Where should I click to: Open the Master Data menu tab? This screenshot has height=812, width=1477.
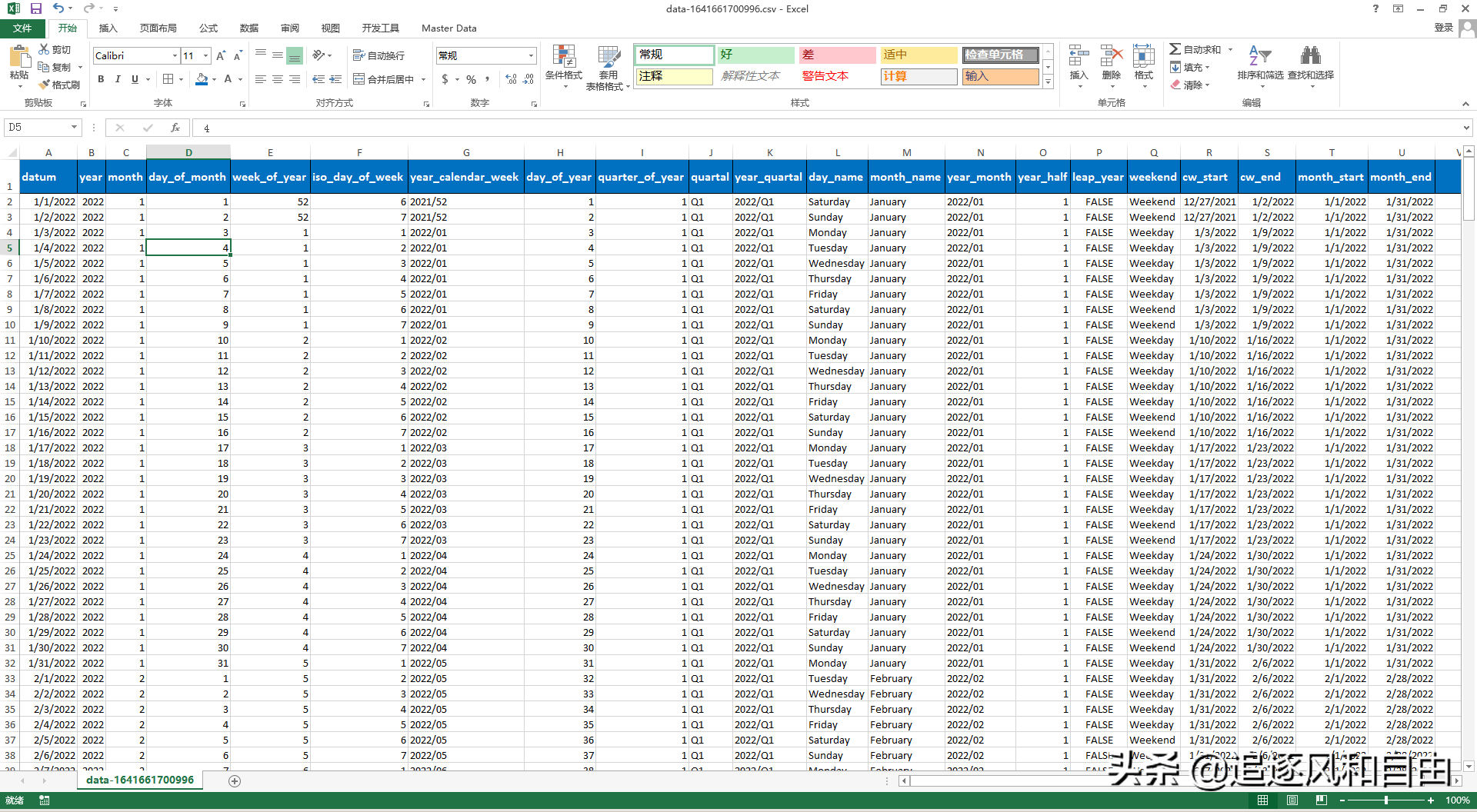(448, 28)
